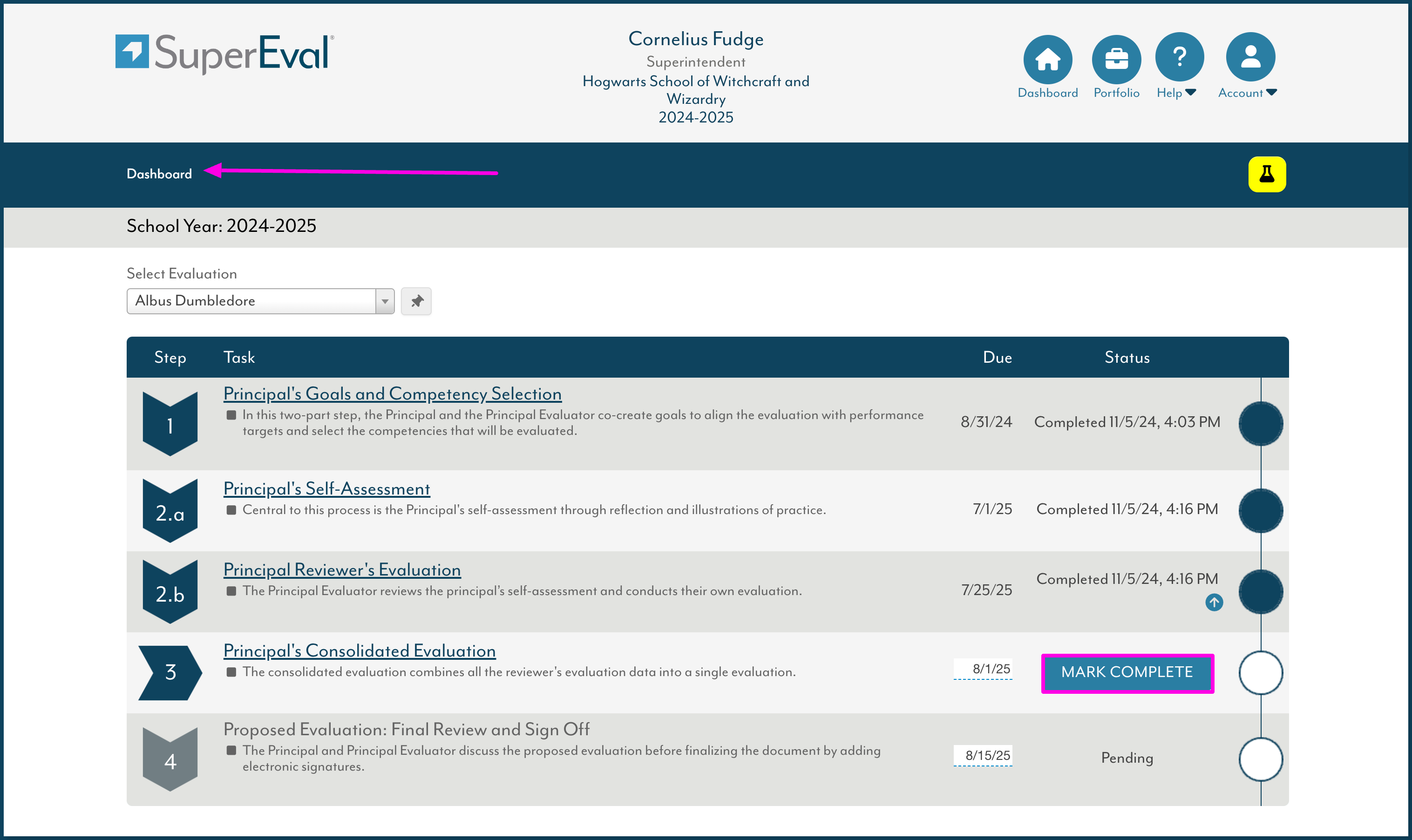Edit the 8/1/25 due date field
Viewport: 1412px width, 840px height.
983,669
